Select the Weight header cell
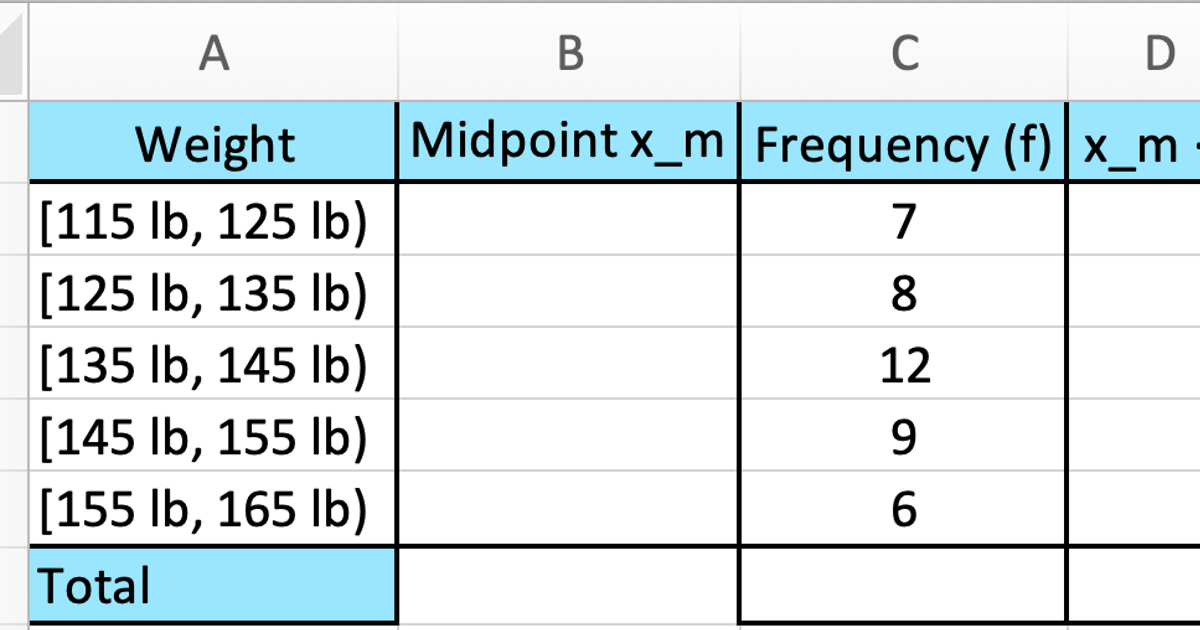The height and width of the screenshot is (630, 1200). click(213, 143)
